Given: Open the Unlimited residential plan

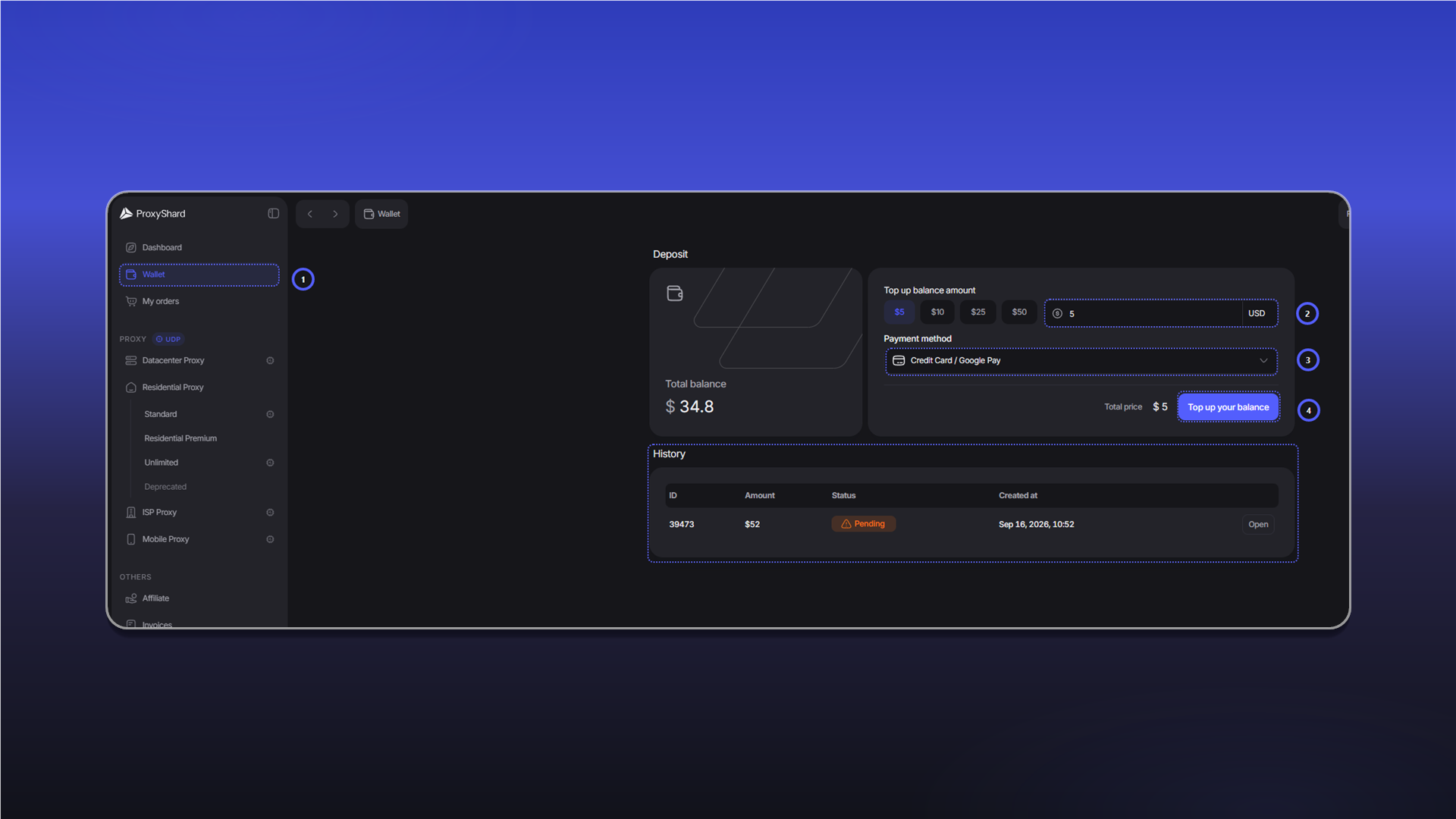Looking at the screenshot, I should (x=162, y=463).
